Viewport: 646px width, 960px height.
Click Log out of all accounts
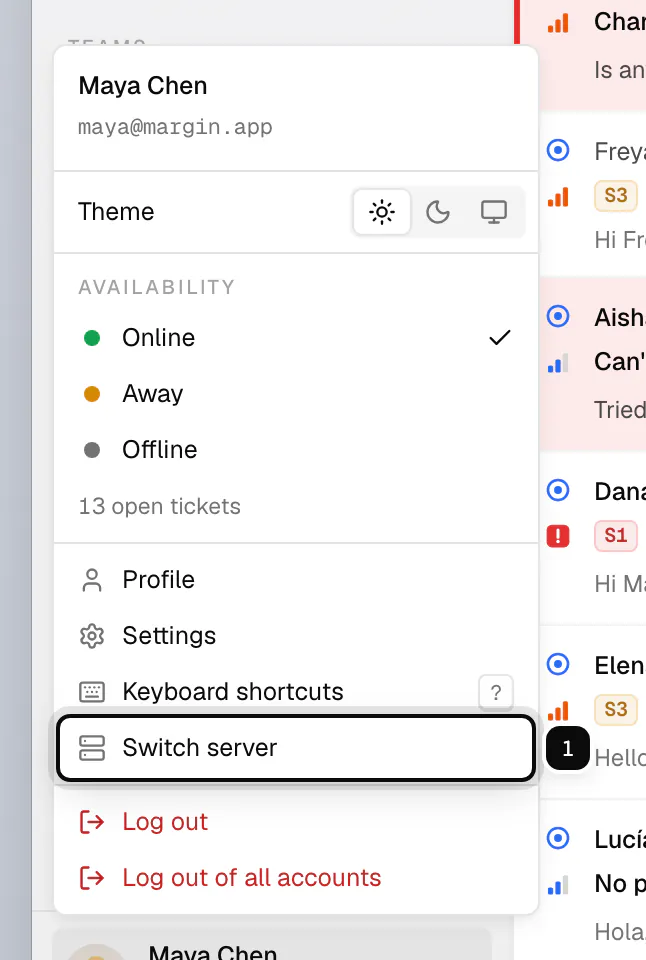296,878
